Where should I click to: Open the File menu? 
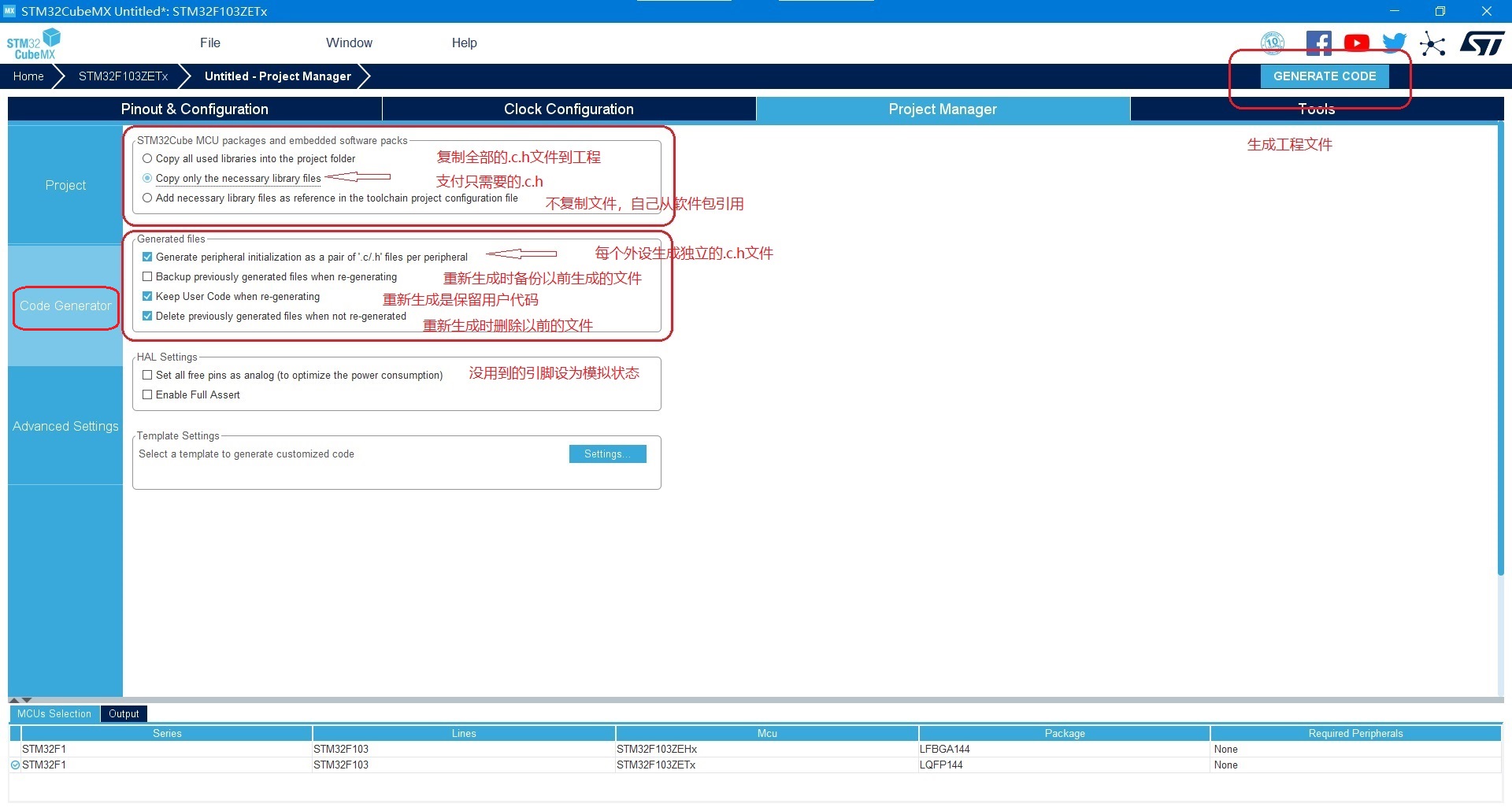210,43
